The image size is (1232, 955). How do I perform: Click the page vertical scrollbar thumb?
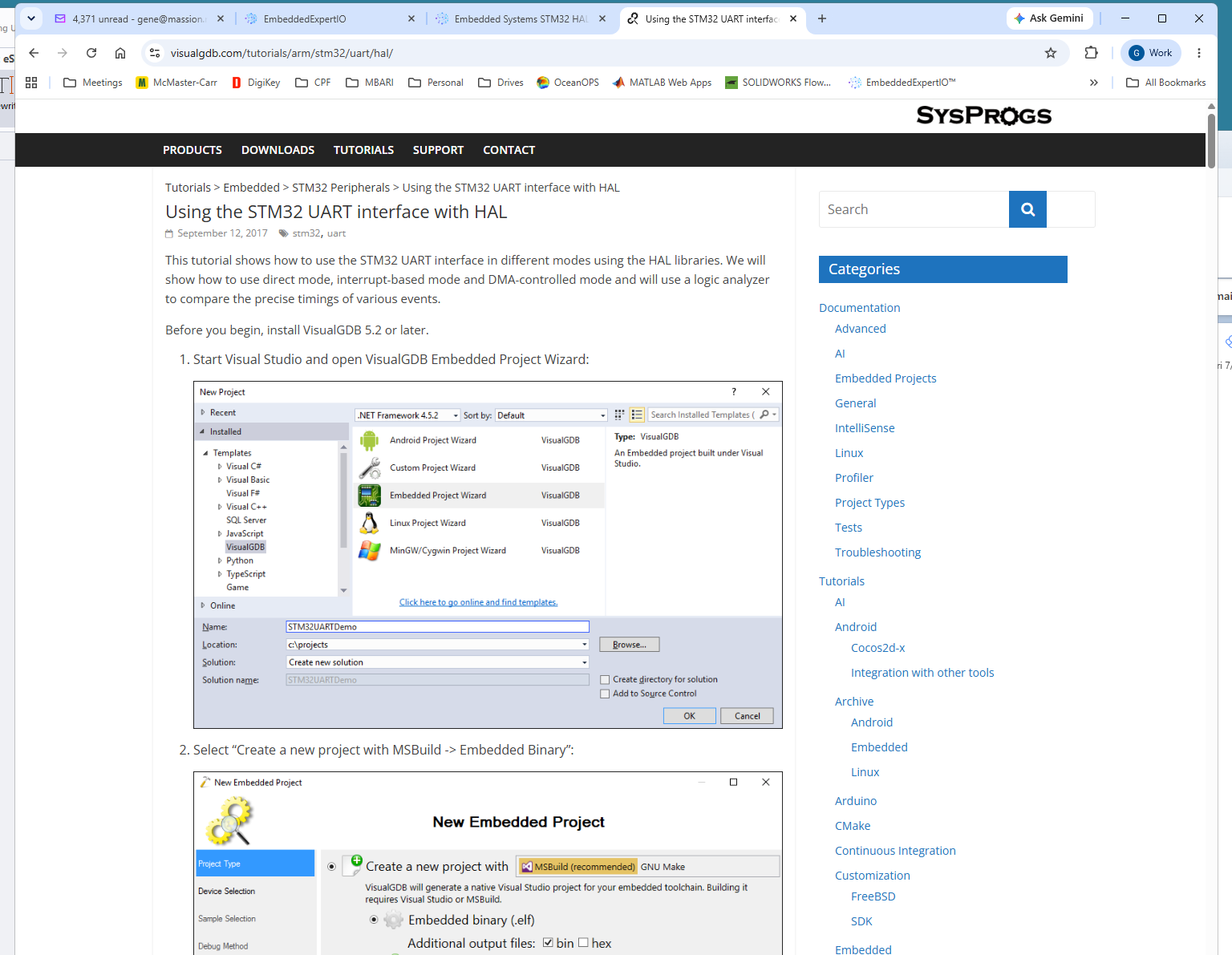(x=1211, y=140)
